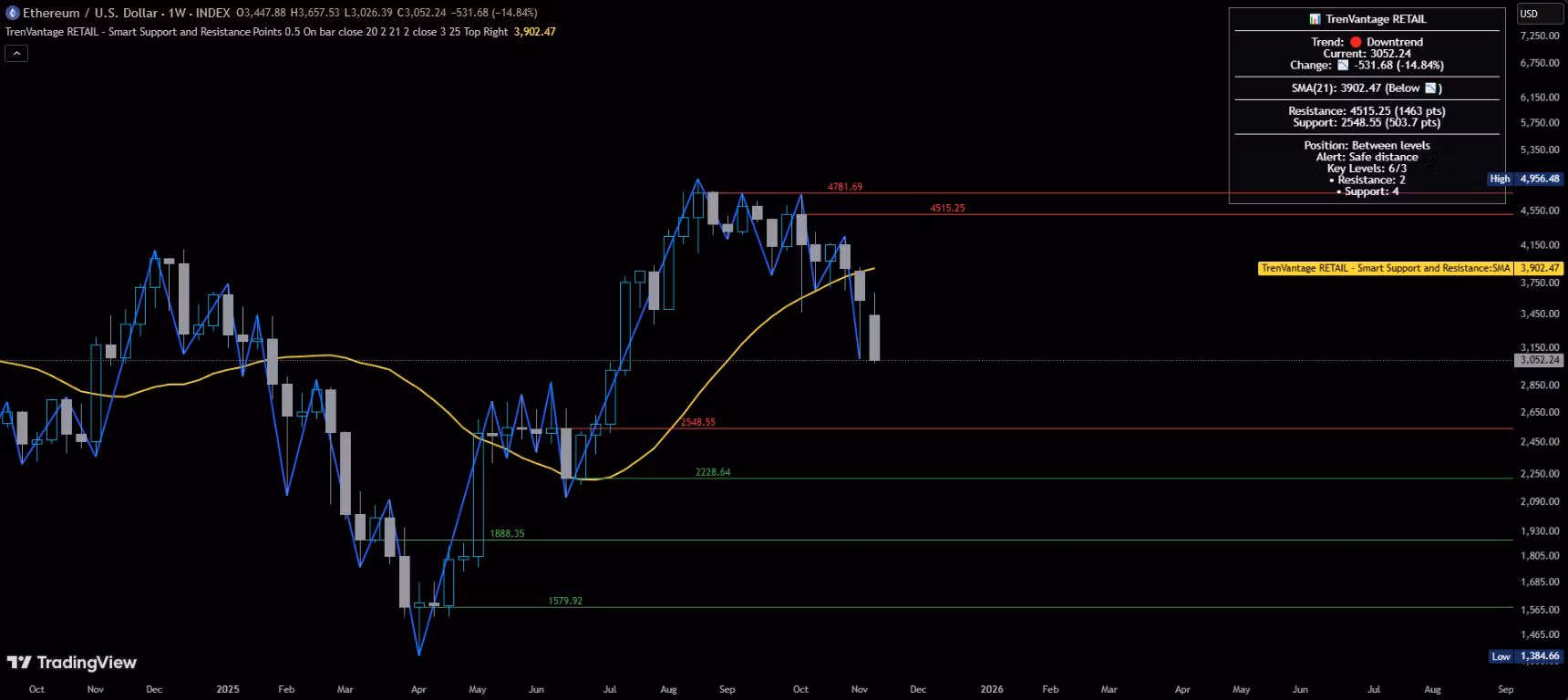Viewport: 1568px width, 700px height.
Task: Click the 1579.92 support level label
Action: [x=565, y=601]
